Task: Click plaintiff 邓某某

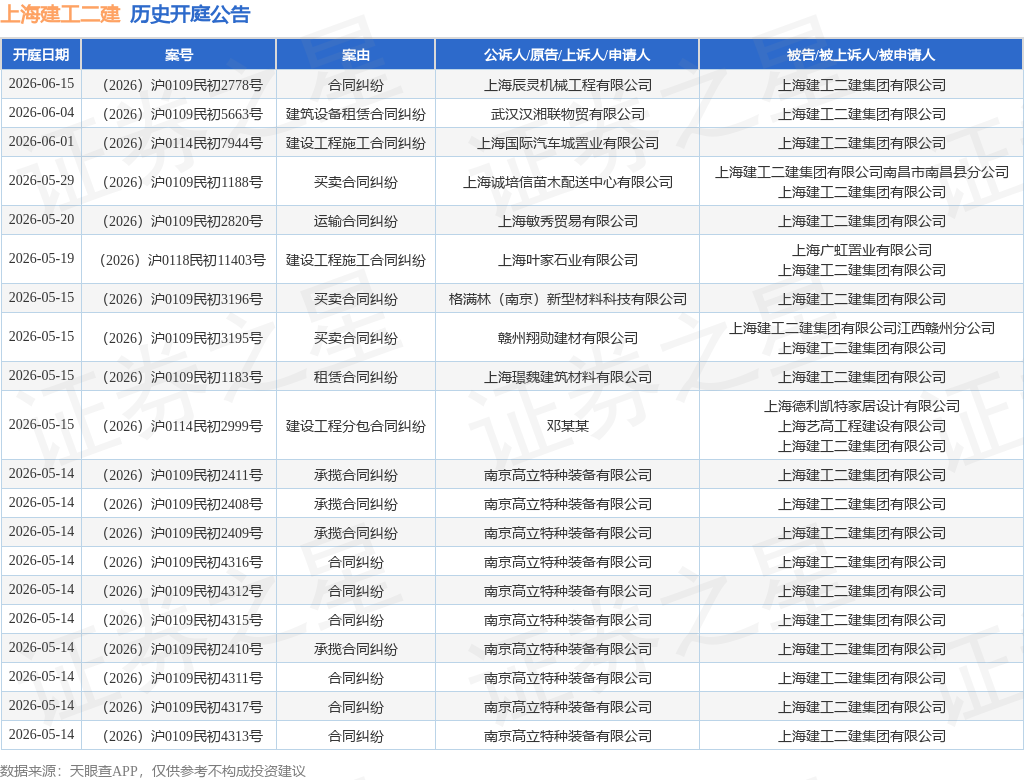Action: pos(568,426)
